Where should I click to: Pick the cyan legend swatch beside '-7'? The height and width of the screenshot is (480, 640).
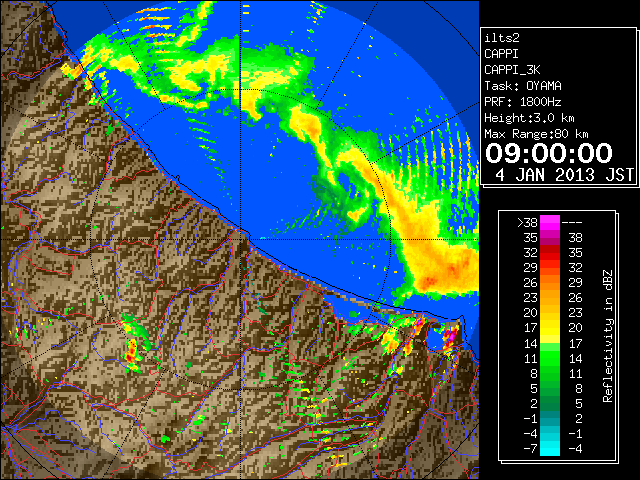pos(550,449)
